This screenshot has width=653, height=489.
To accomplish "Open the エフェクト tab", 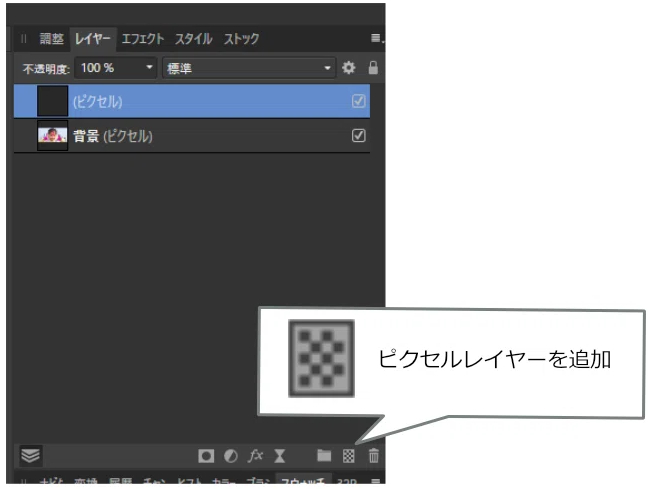I will pos(142,39).
